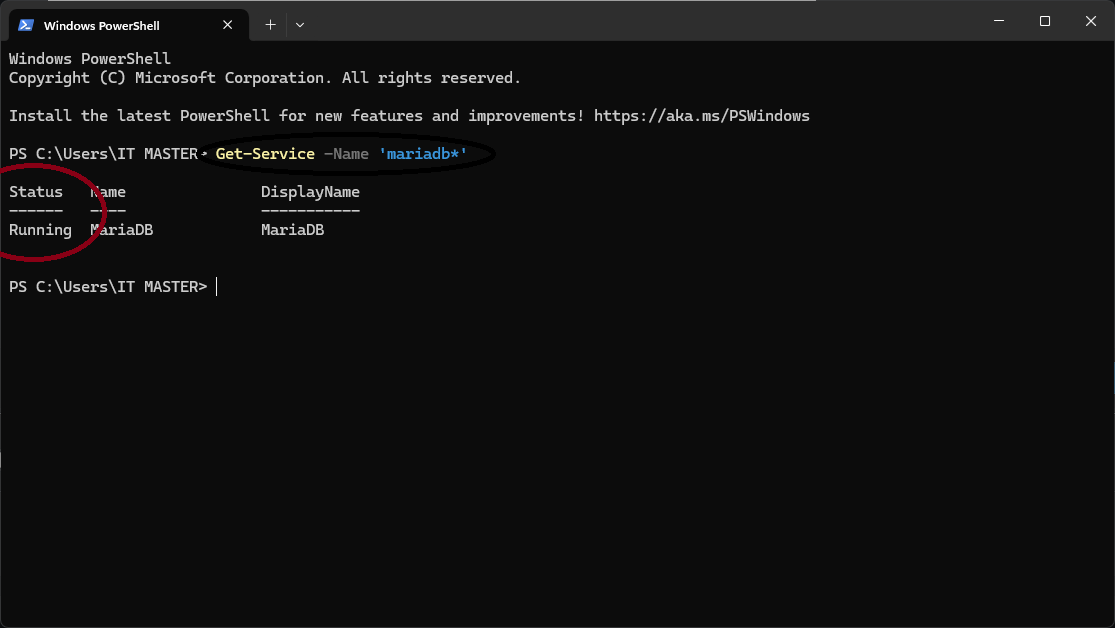Image resolution: width=1115 pixels, height=628 pixels.
Task: Click the Get-Service command text
Action: click(x=265, y=154)
